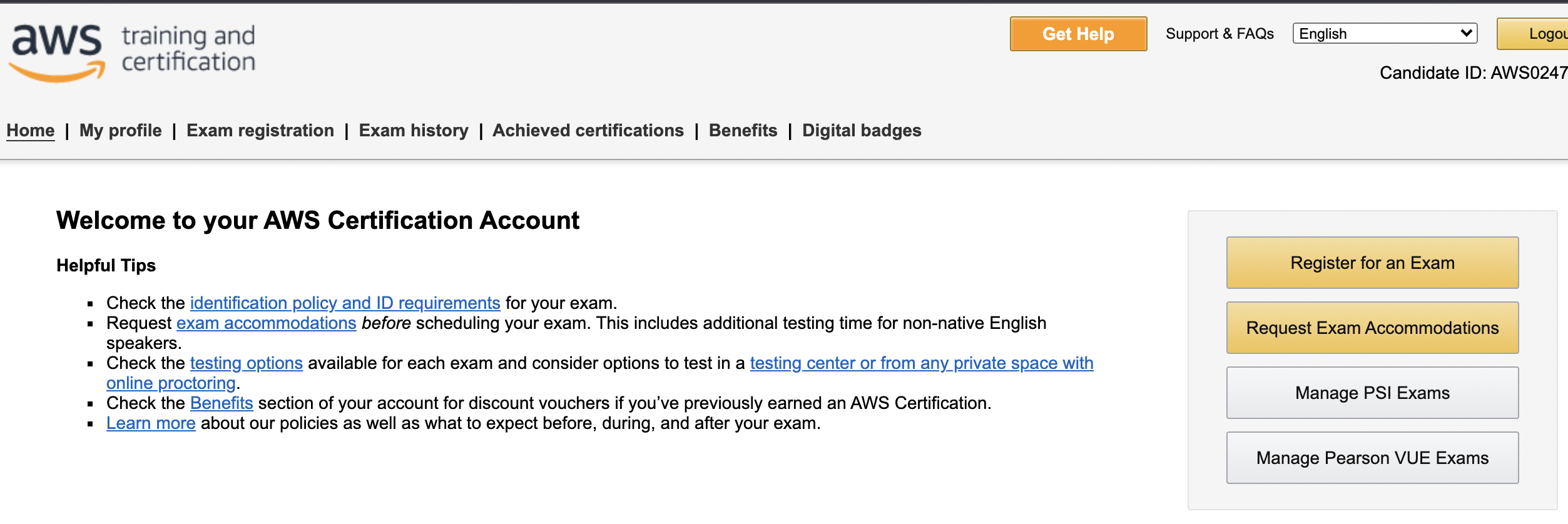
Task: Open the exam accommodations link
Action: point(267,323)
